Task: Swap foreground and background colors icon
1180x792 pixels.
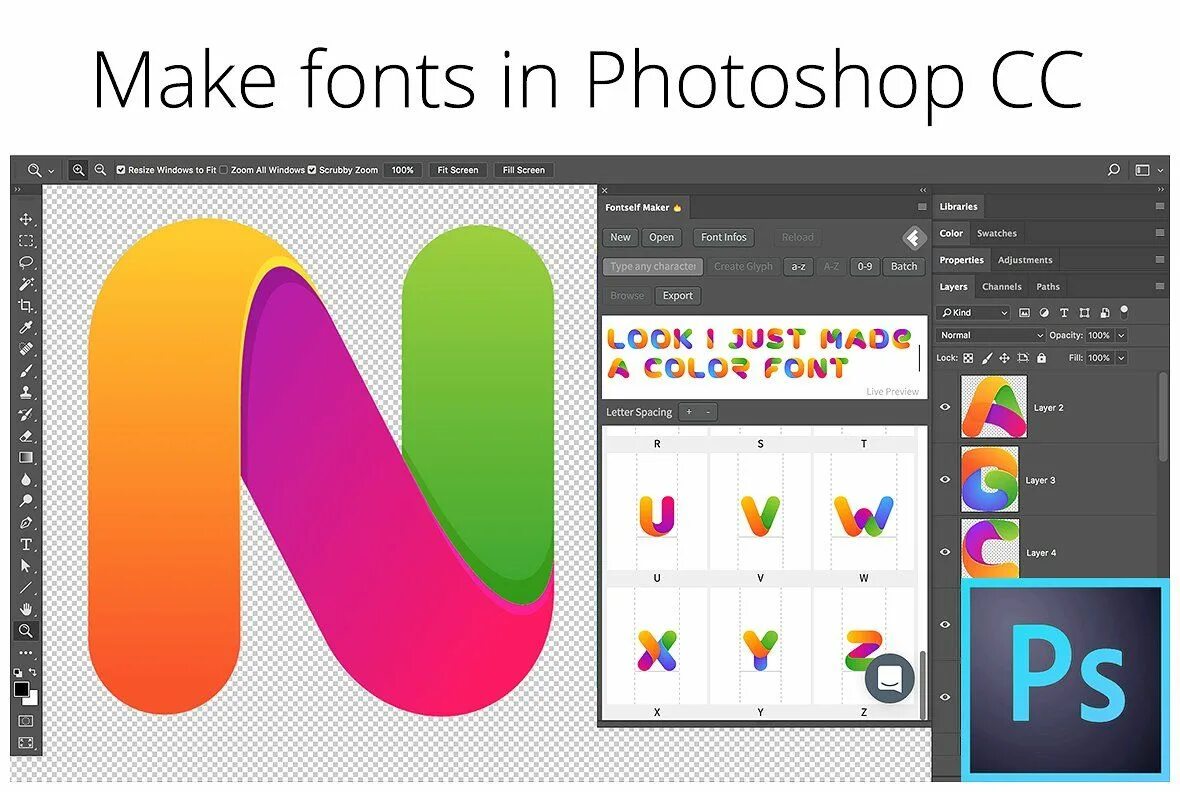Action: (32, 671)
